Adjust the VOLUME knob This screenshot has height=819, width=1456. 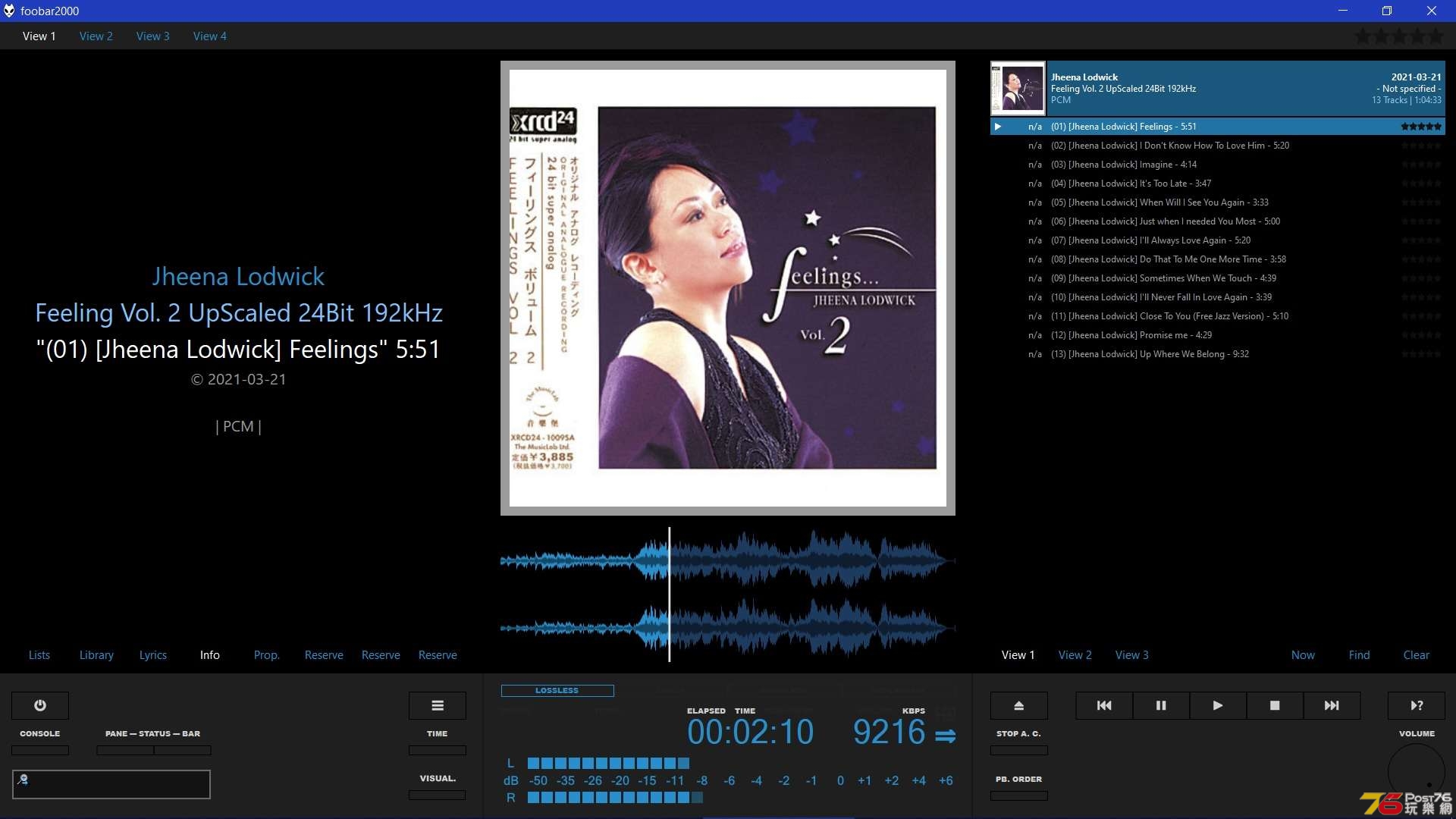(x=1417, y=771)
